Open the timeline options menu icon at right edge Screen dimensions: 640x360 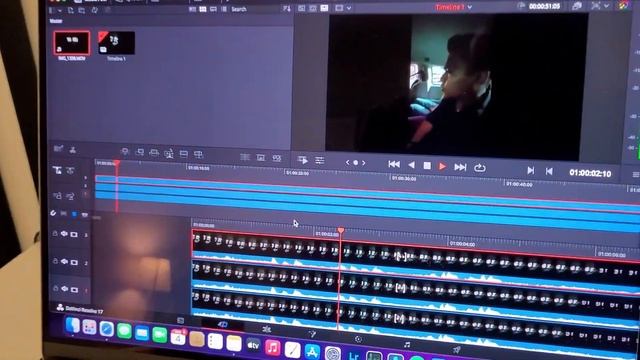[x=636, y=175]
